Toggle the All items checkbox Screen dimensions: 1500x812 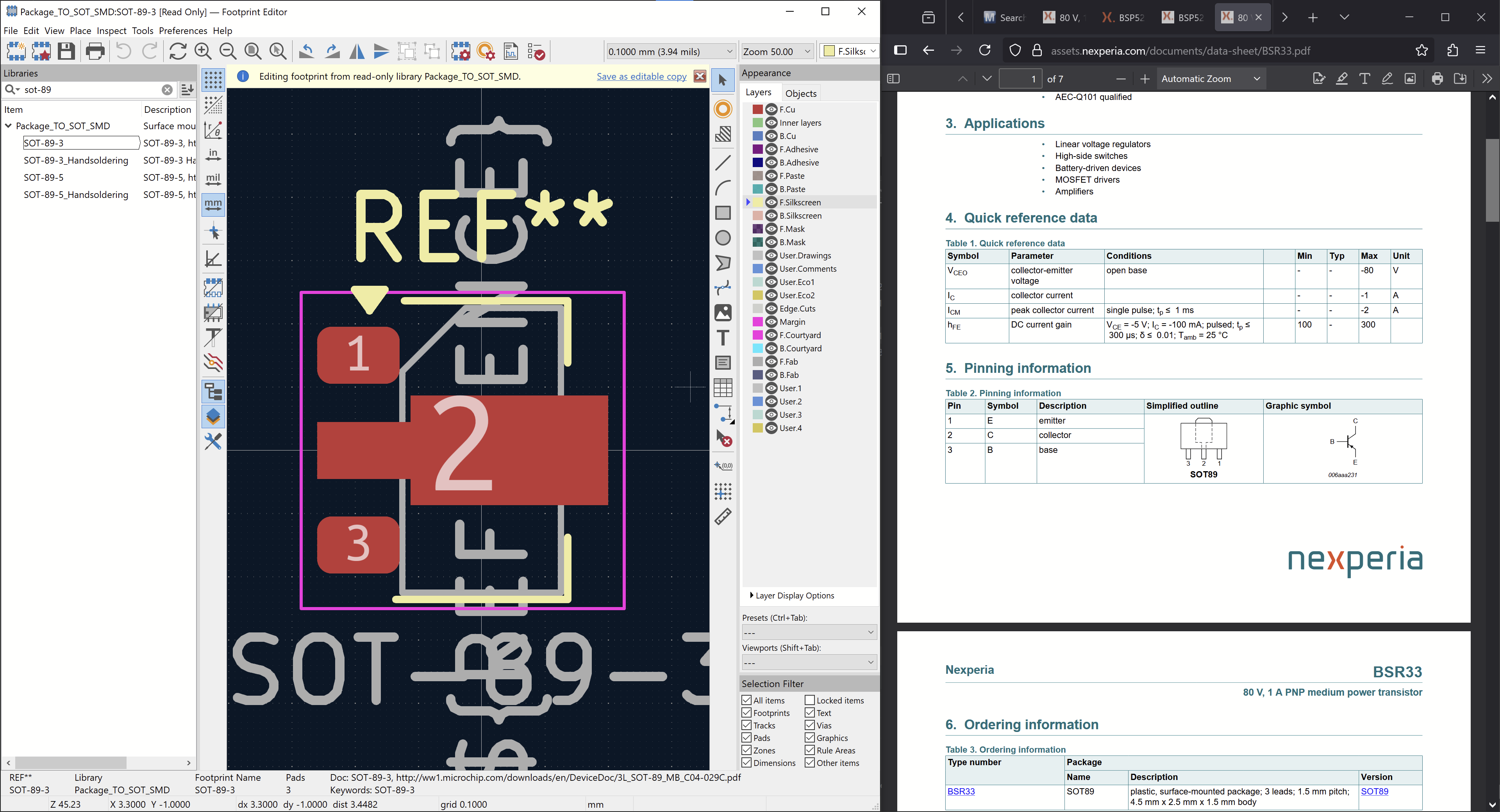746,700
